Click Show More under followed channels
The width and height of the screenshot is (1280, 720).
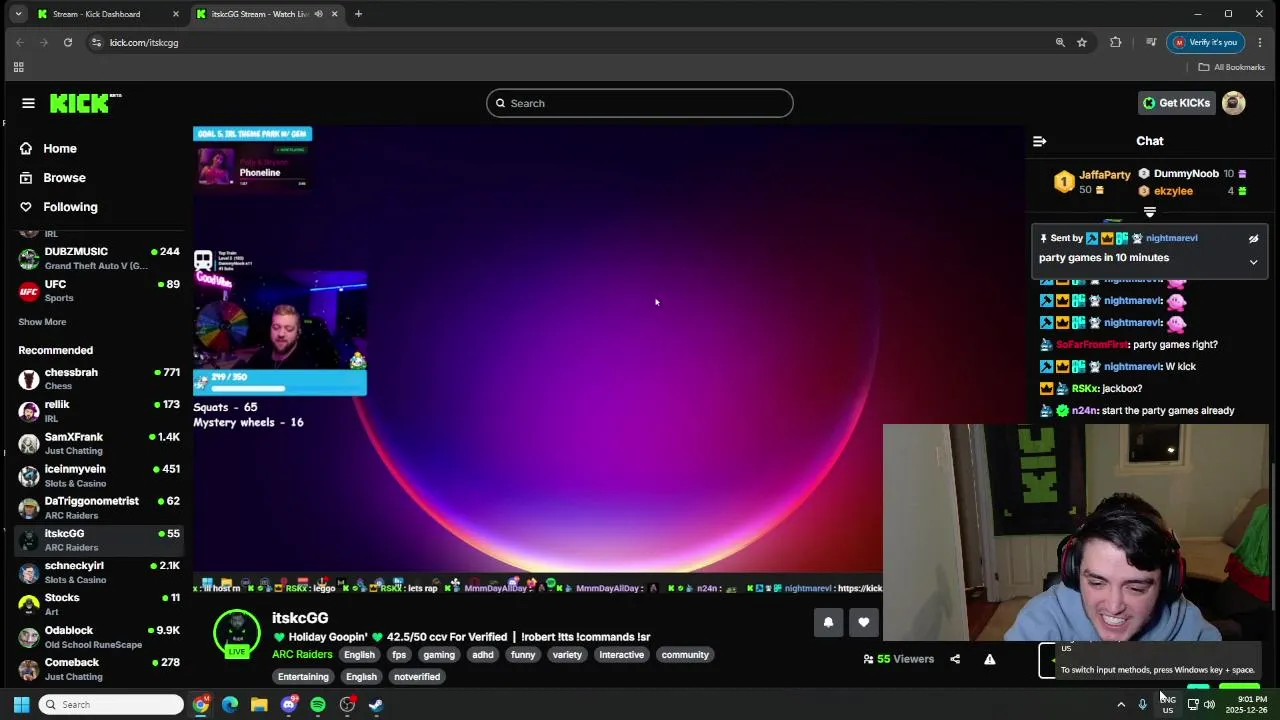42,322
